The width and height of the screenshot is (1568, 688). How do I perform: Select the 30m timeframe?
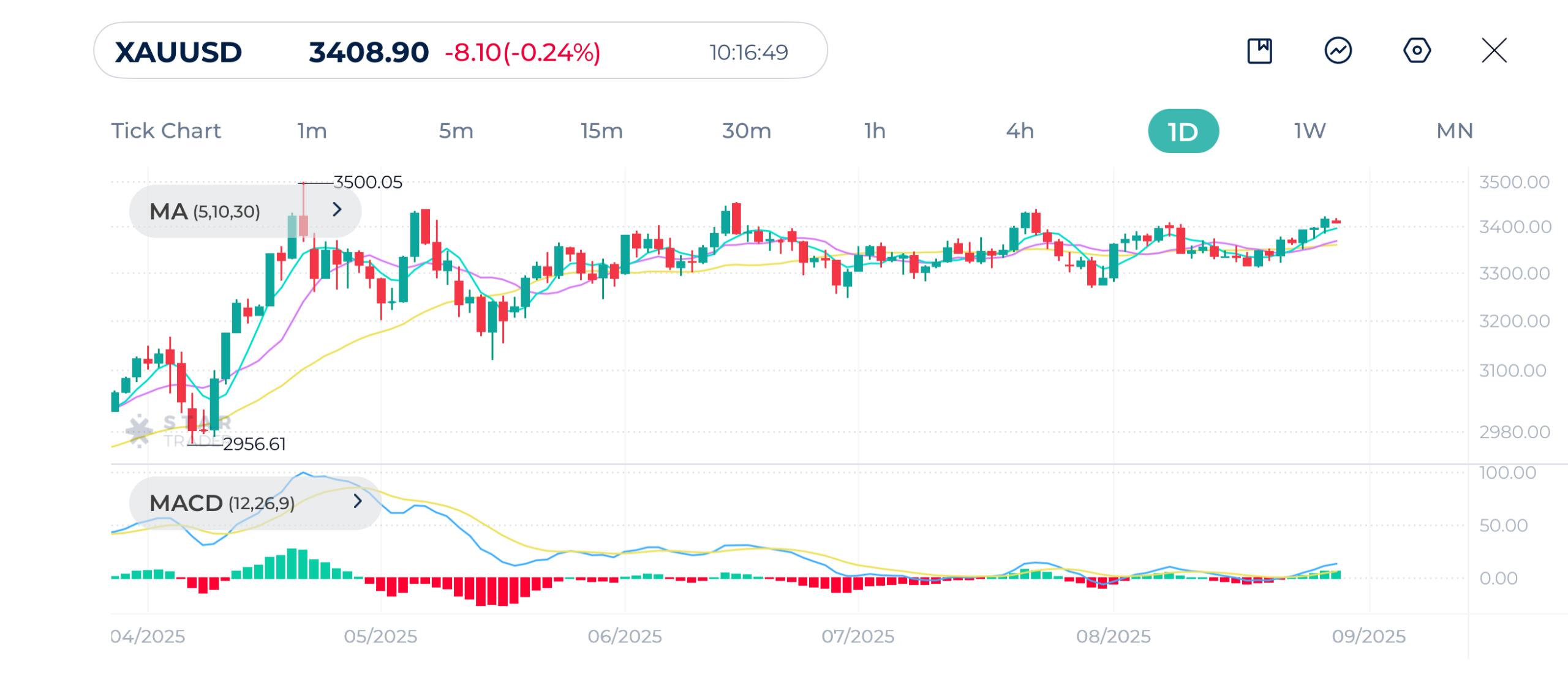click(x=746, y=131)
